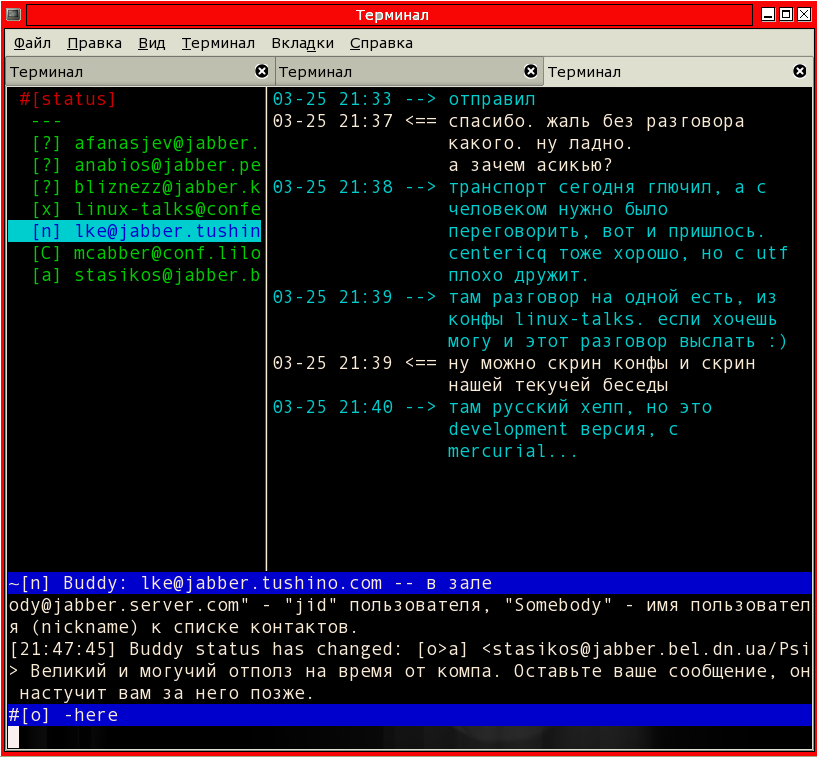
Task: Open the Терминал menu
Action: tap(218, 43)
